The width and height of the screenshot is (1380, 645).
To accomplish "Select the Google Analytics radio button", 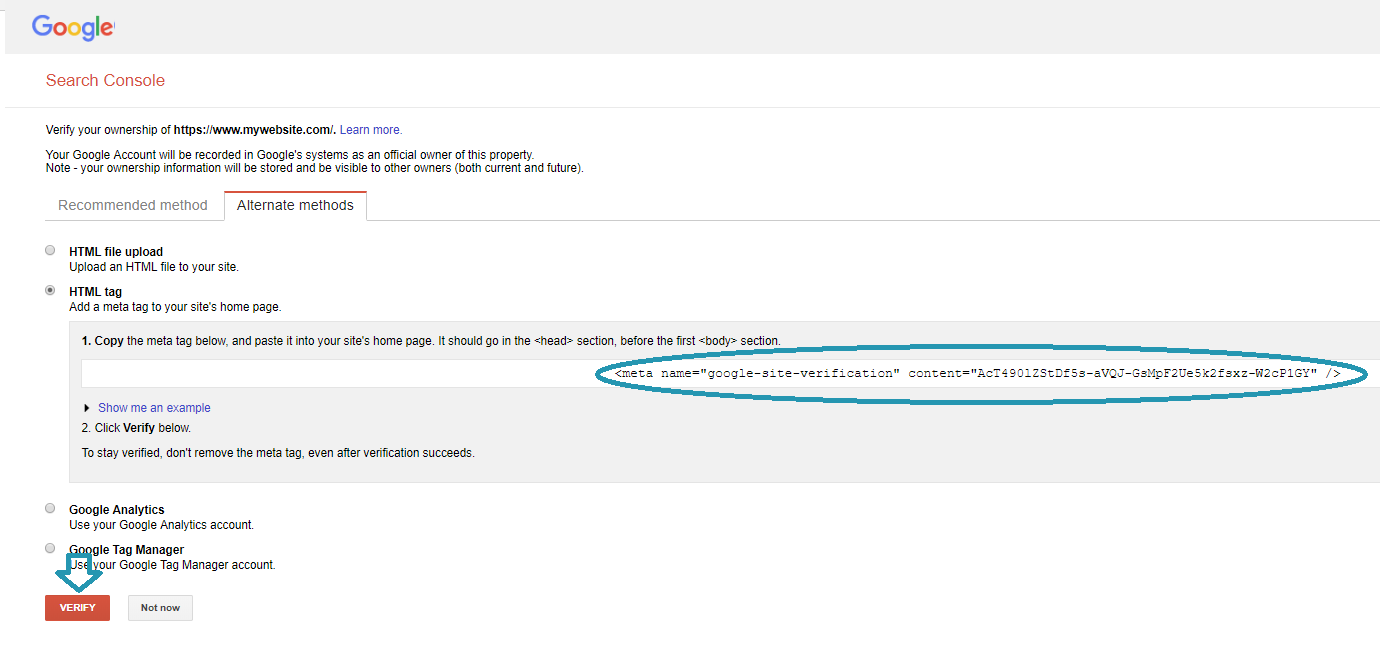I will pyautogui.click(x=50, y=509).
